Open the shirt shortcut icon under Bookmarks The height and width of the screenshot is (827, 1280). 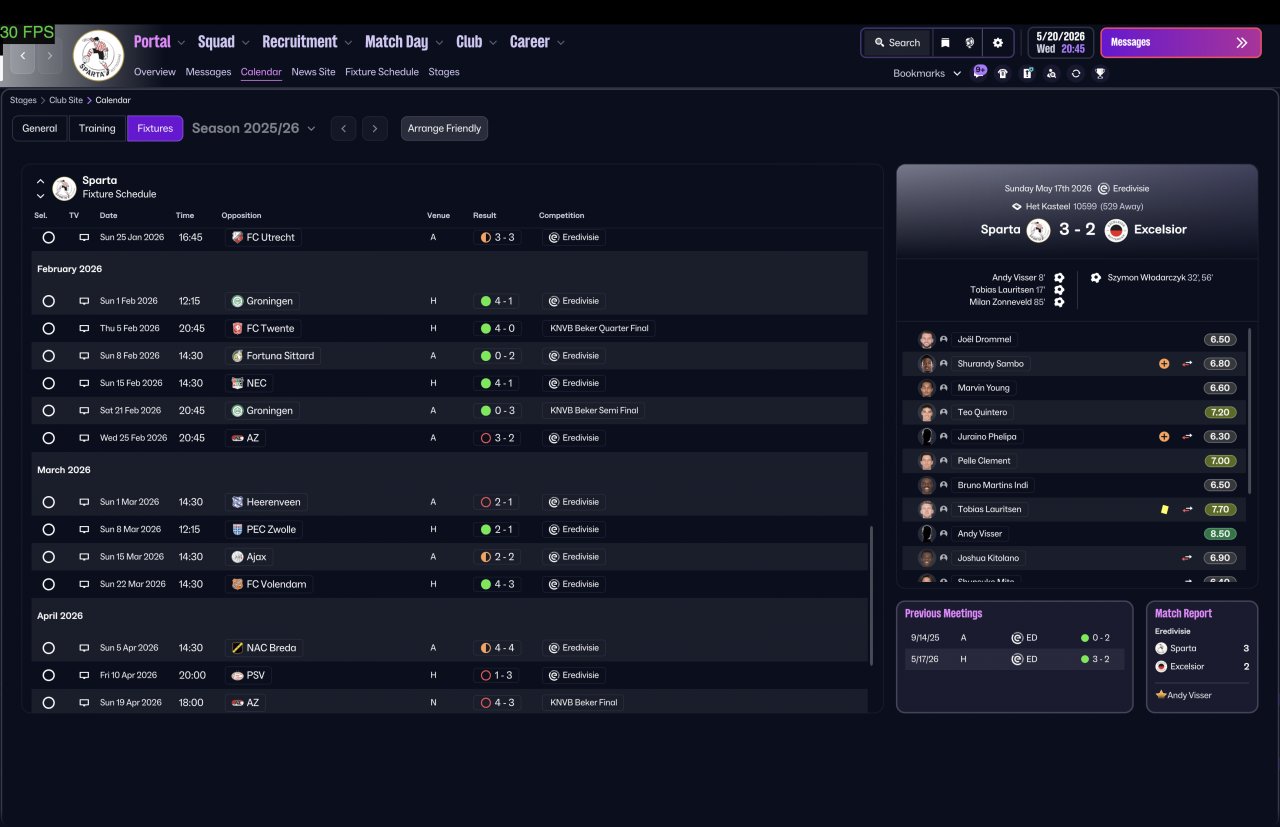(x=1003, y=73)
